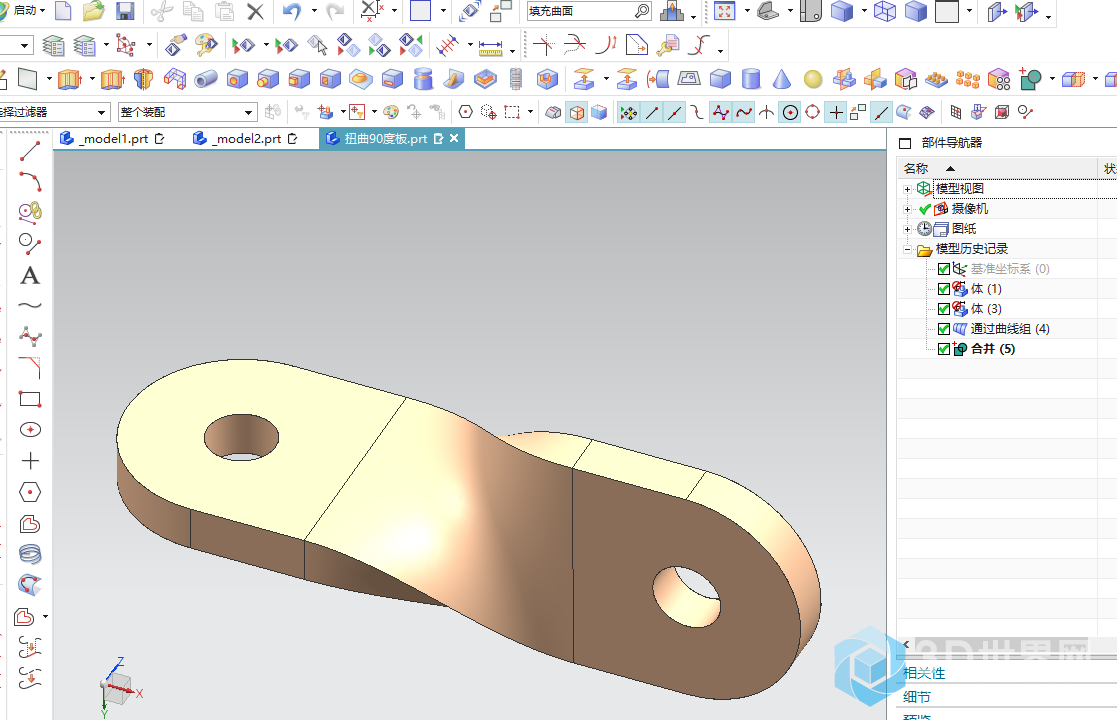1117x720 pixels.
Task: Uncheck the 合并 (5) feature checkbox
Action: coord(944,349)
